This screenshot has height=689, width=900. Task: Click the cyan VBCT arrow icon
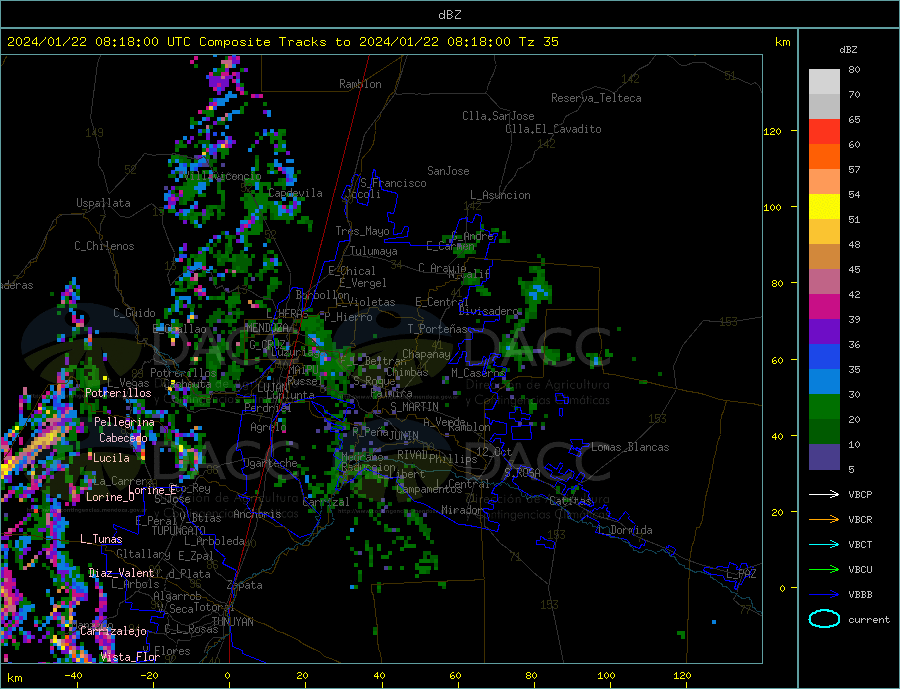824,544
